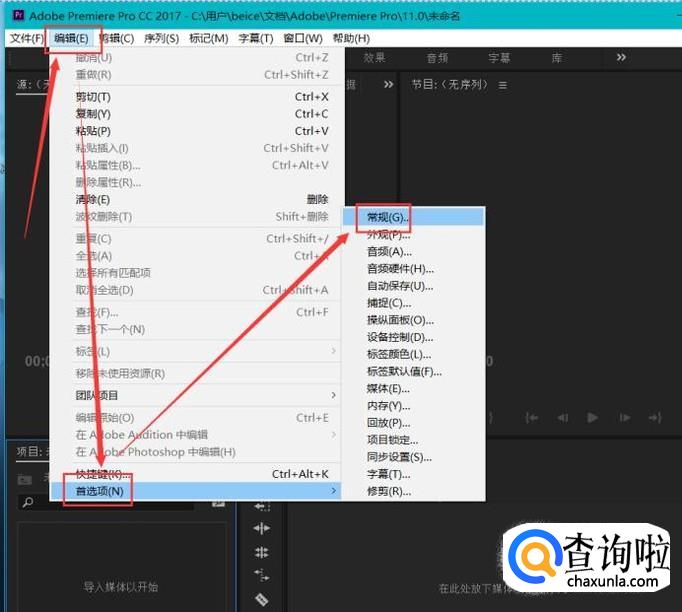The image size is (682, 612).
Task: Select the Rolling Edit tool
Action: (262, 553)
